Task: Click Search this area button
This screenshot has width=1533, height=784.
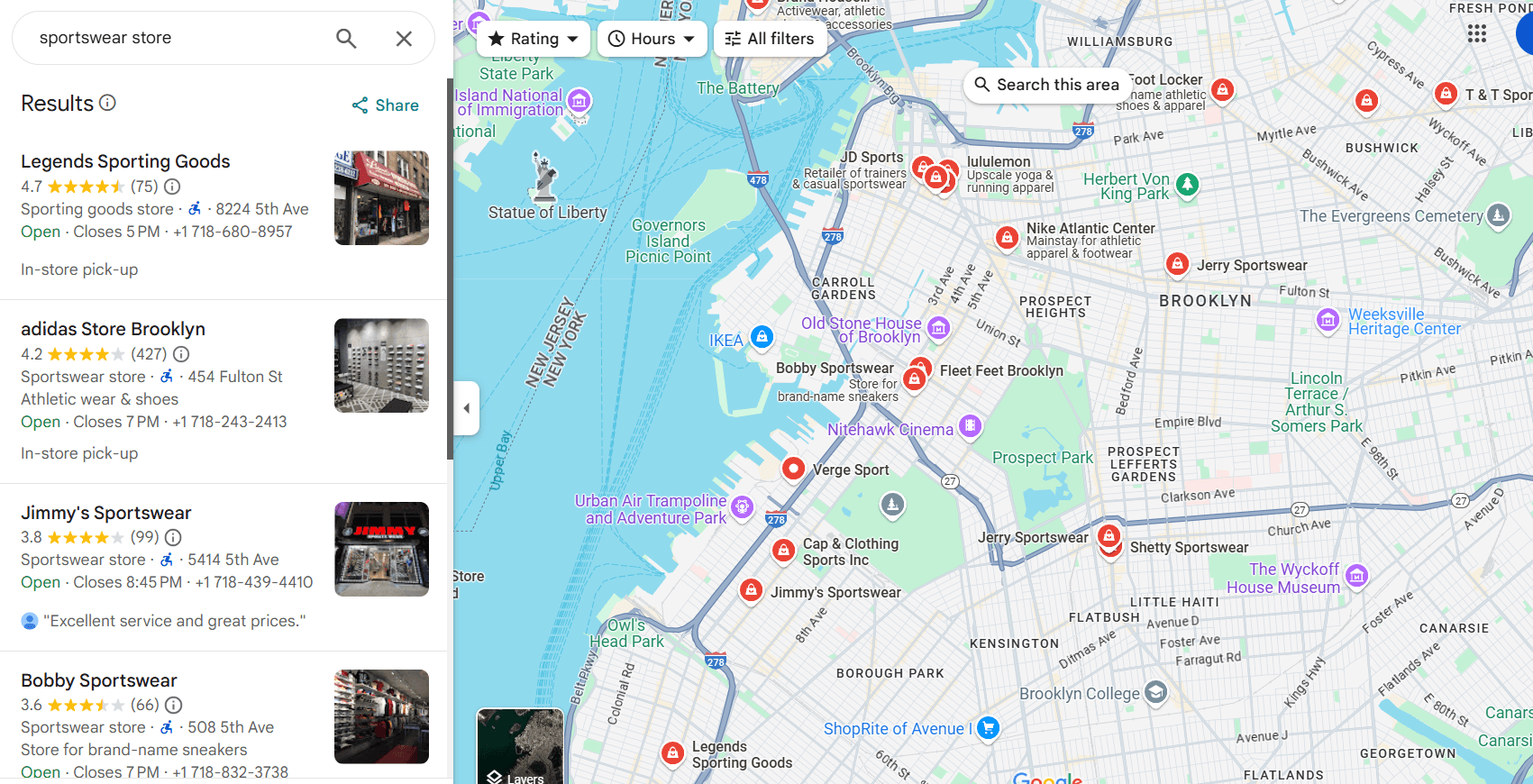Action: (x=1046, y=85)
